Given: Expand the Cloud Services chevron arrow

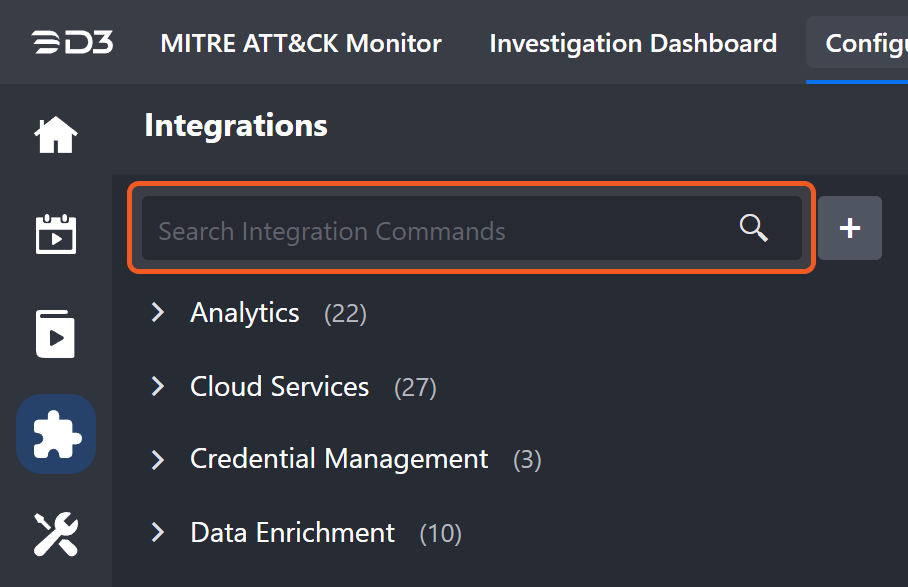Looking at the screenshot, I should [157, 386].
